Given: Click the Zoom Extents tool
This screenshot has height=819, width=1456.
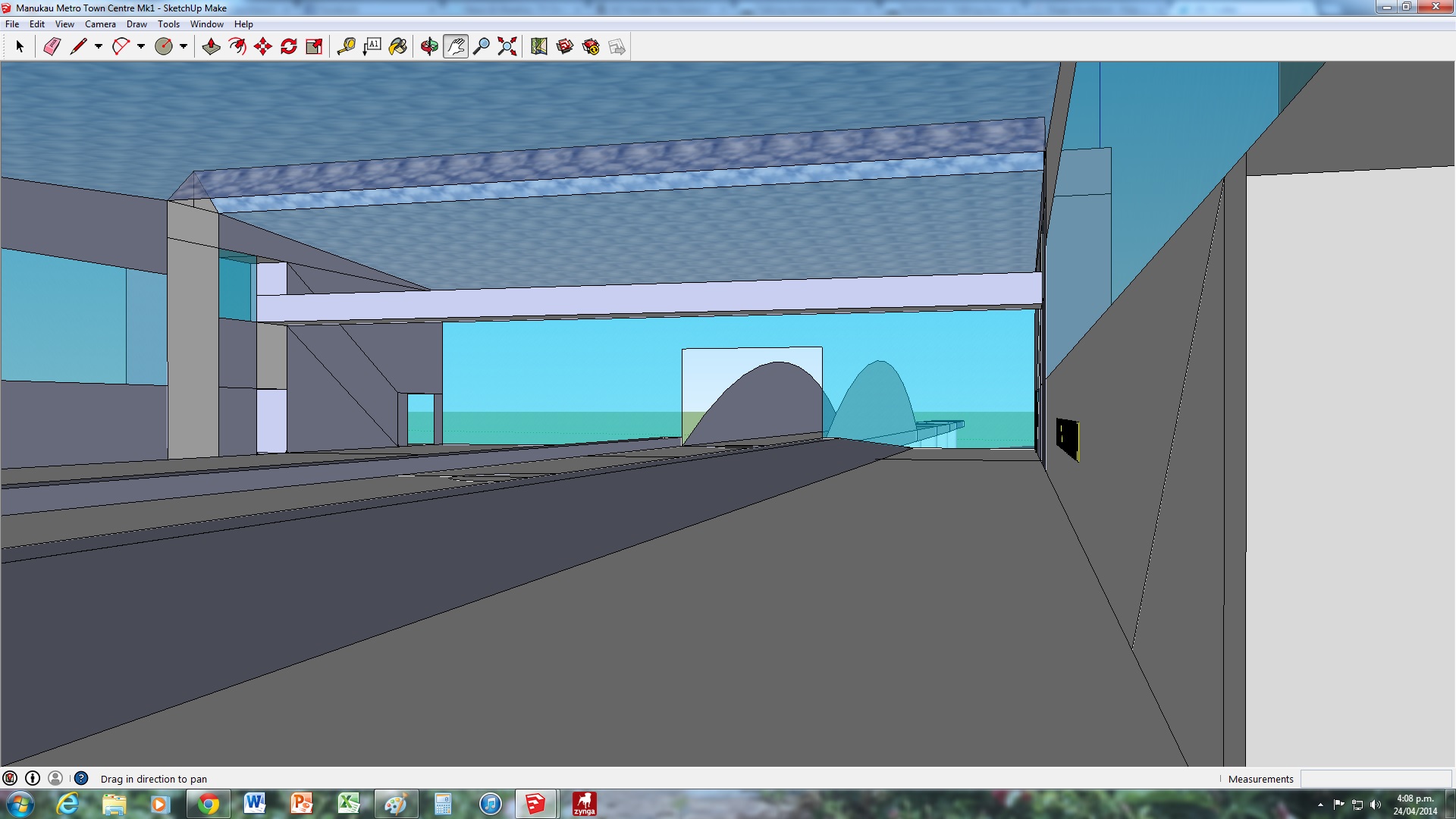Looking at the screenshot, I should pyautogui.click(x=507, y=47).
